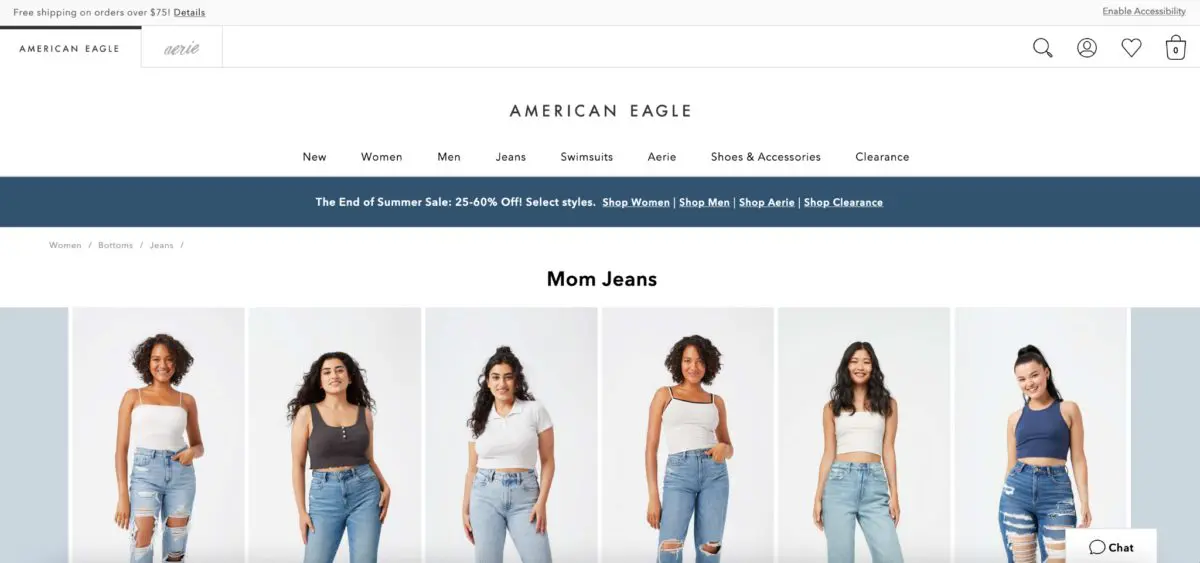Open the navy tank top model thumbnail
The image size is (1200, 563).
pos(1041,435)
